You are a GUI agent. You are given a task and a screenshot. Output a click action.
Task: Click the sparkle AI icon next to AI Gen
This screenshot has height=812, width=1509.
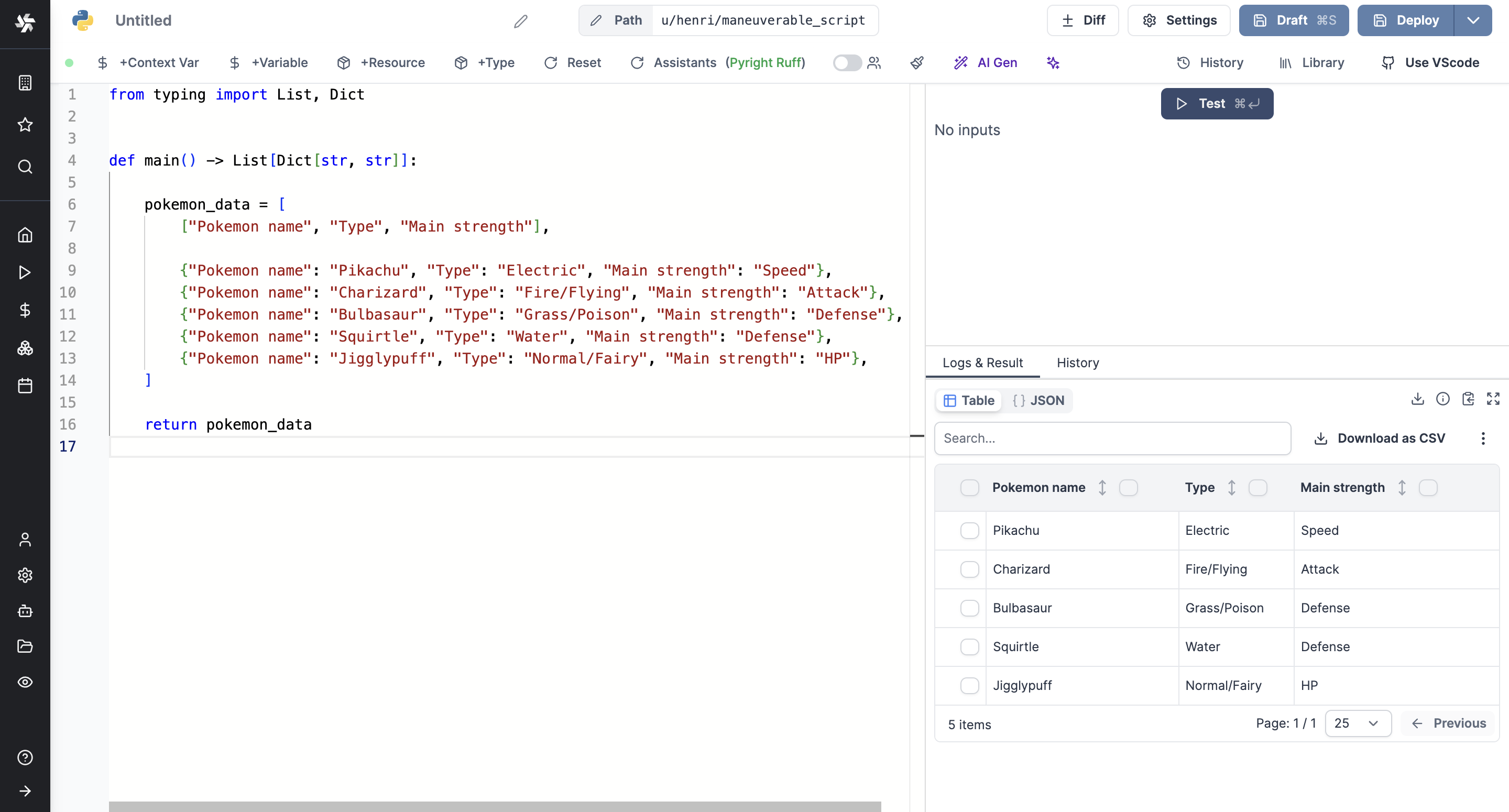point(1053,63)
